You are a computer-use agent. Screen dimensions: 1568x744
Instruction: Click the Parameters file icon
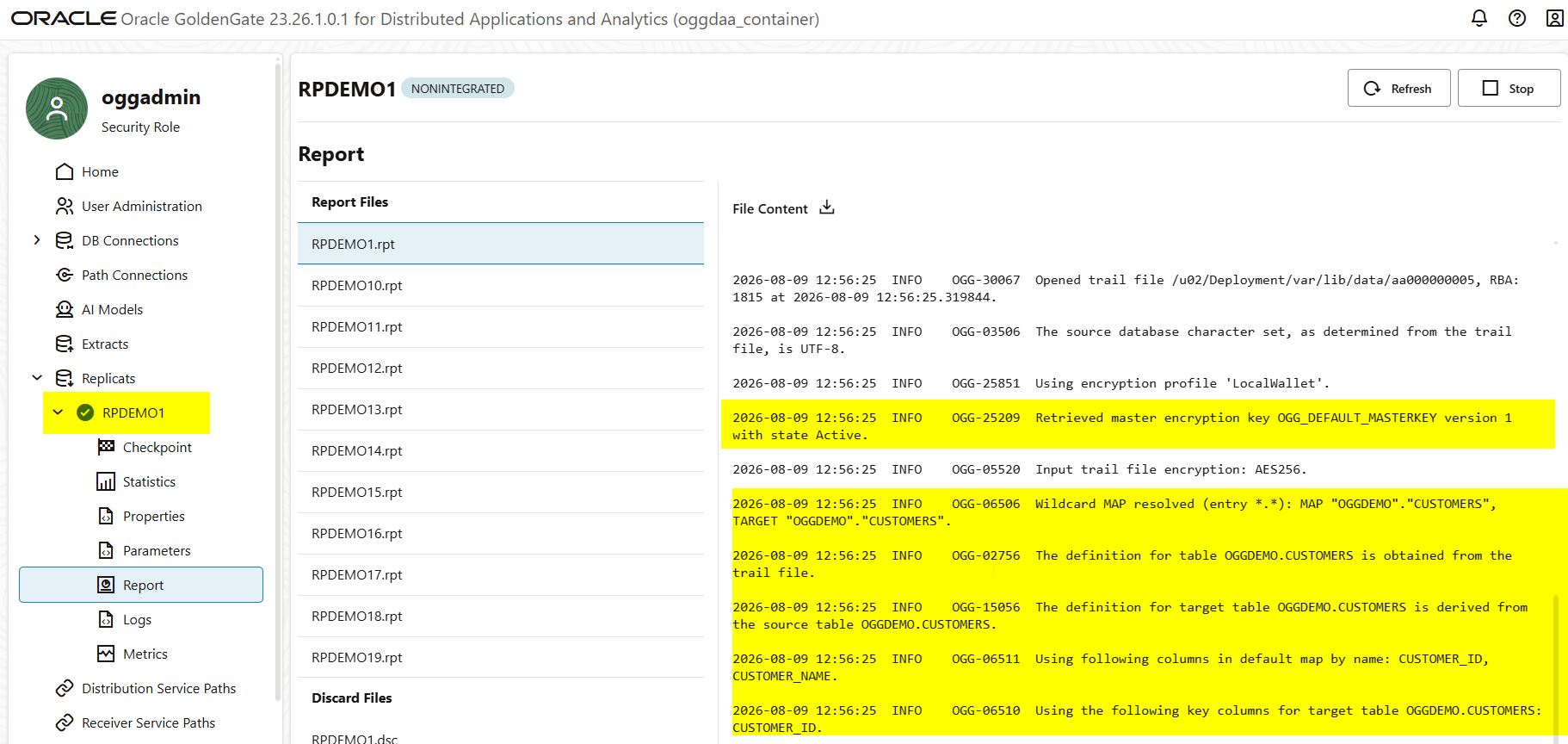(x=106, y=550)
